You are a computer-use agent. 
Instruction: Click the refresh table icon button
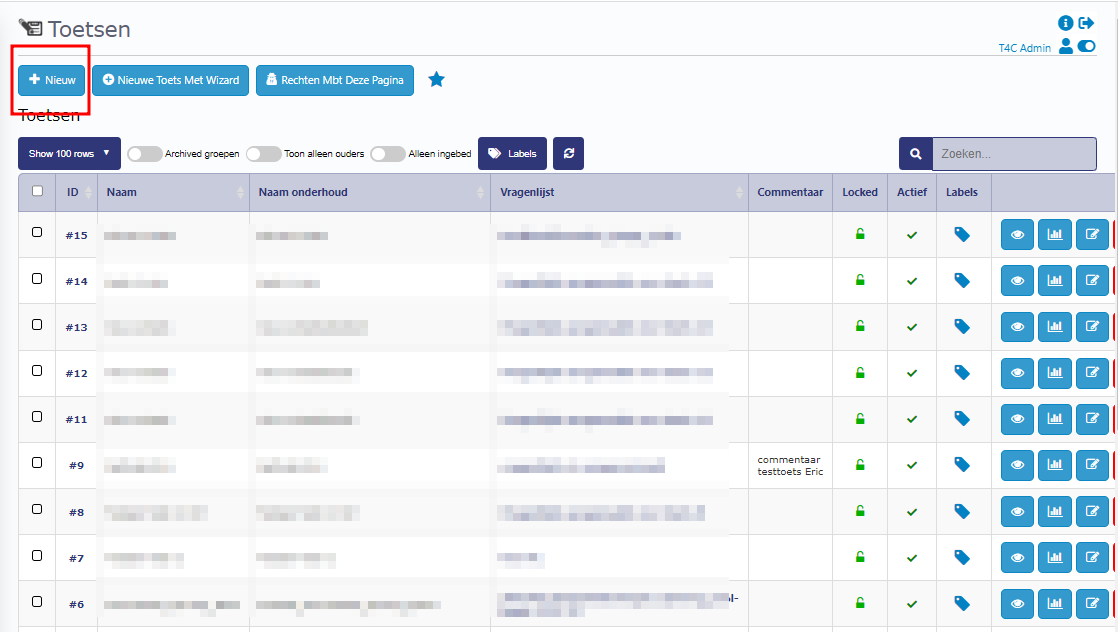(x=568, y=154)
